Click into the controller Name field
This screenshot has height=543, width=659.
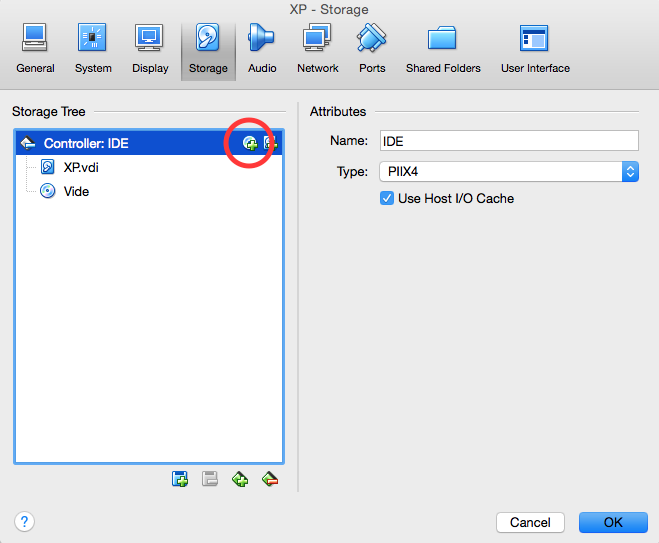509,141
